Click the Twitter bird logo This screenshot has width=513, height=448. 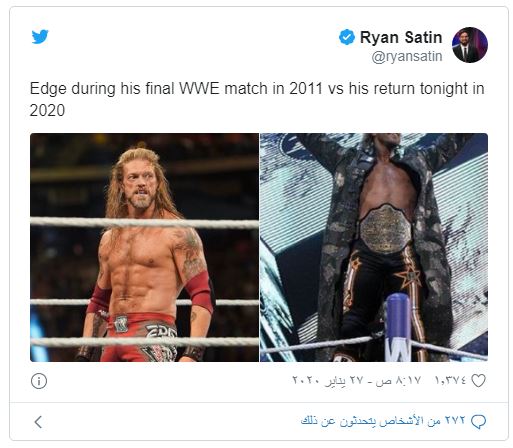(x=40, y=37)
